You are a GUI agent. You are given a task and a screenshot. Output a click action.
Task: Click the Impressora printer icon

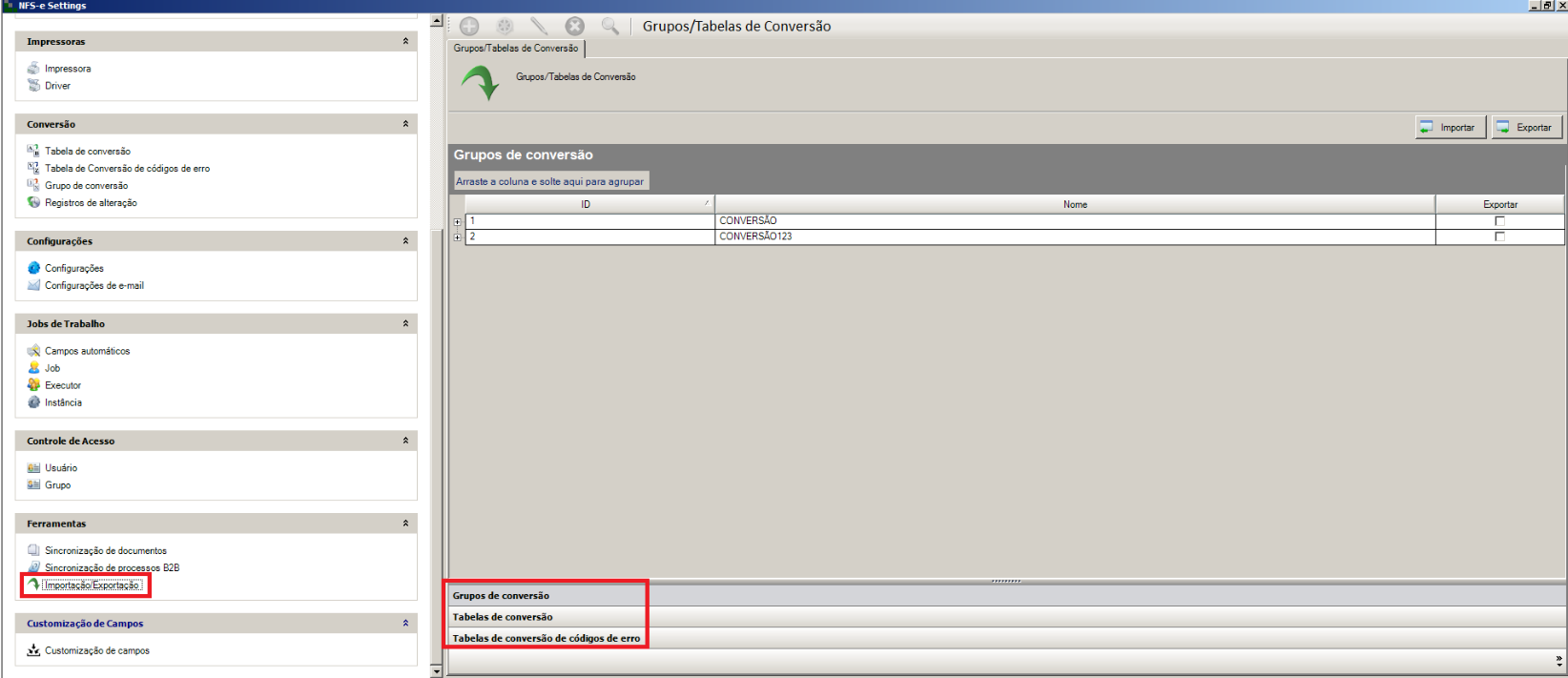[33, 69]
